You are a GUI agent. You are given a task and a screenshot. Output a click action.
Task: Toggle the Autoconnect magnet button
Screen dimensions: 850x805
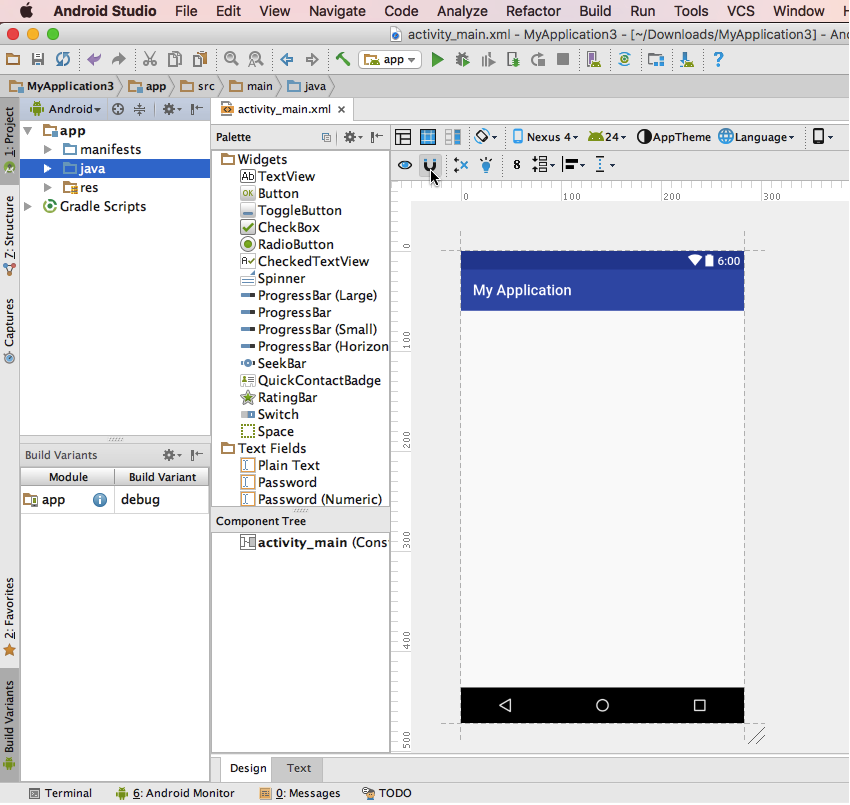point(429,165)
